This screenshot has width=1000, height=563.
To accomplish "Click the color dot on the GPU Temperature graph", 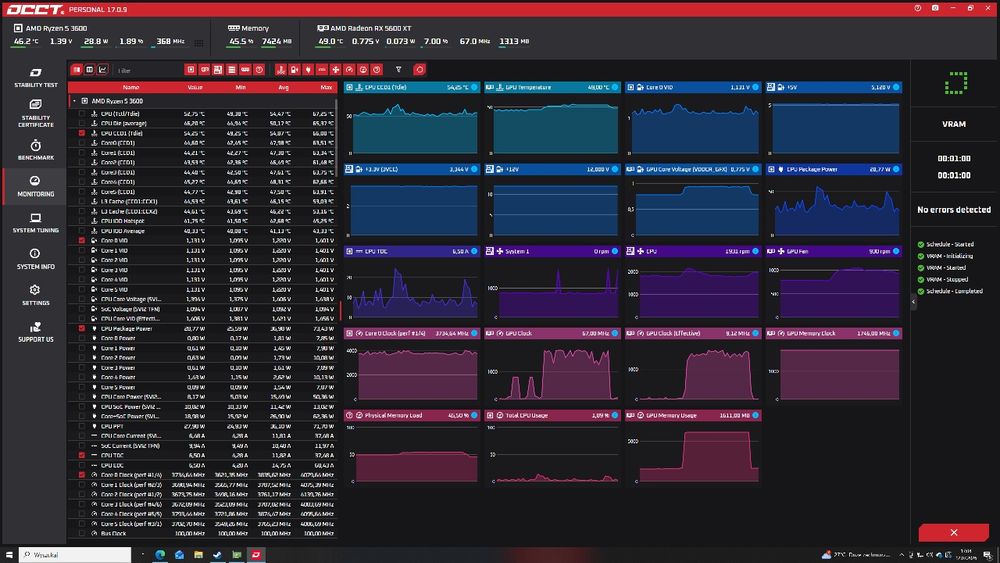I will pos(615,87).
